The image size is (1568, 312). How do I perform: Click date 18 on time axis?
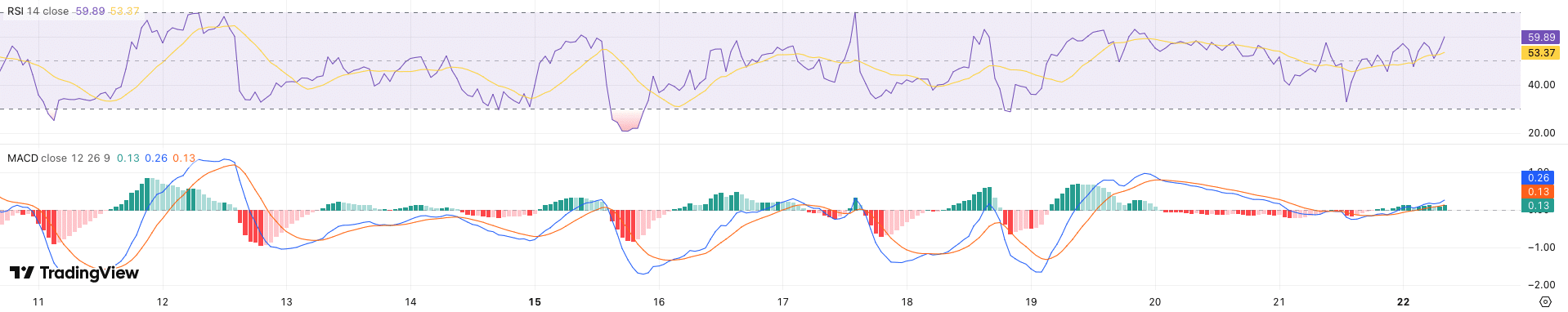click(907, 302)
